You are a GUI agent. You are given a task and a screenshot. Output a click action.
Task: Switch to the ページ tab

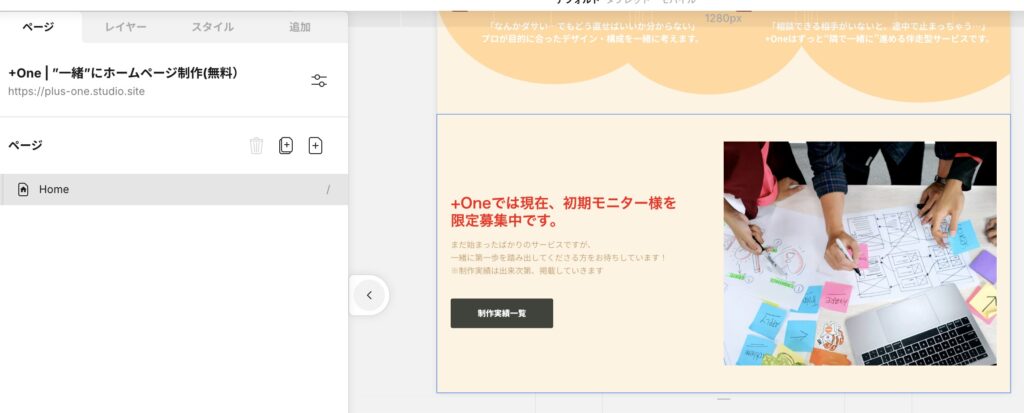38,27
